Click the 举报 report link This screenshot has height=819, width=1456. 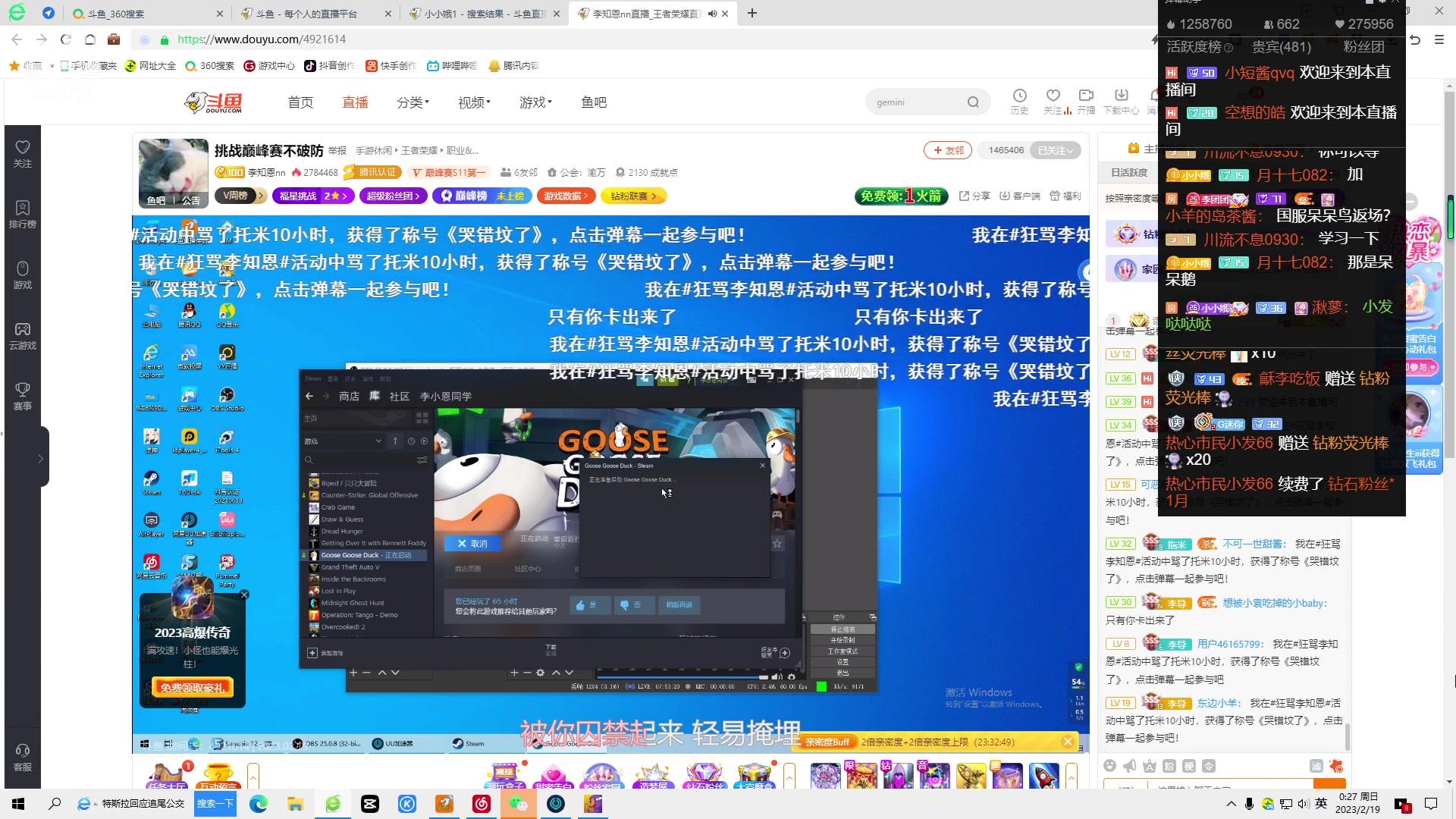pyautogui.click(x=337, y=151)
